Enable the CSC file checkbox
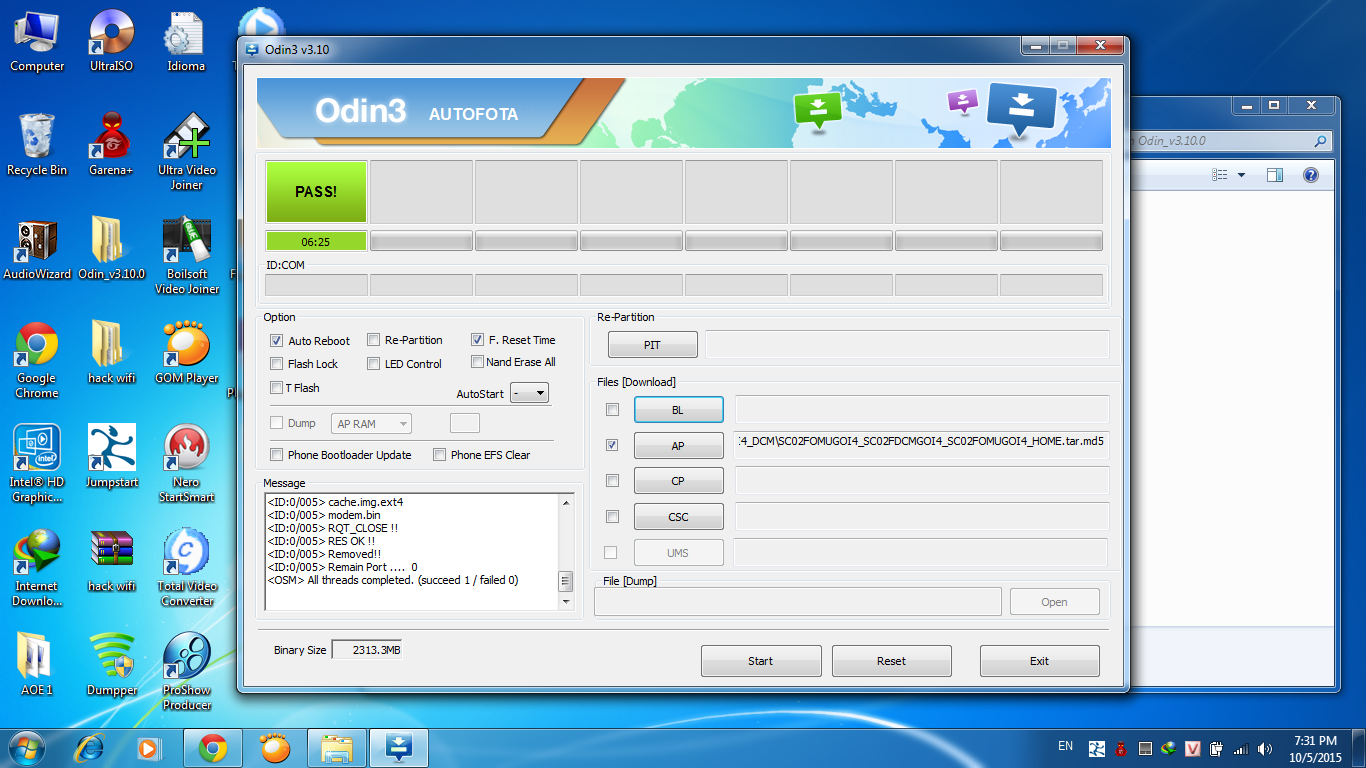Viewport: 1366px width, 768px height. (612, 517)
